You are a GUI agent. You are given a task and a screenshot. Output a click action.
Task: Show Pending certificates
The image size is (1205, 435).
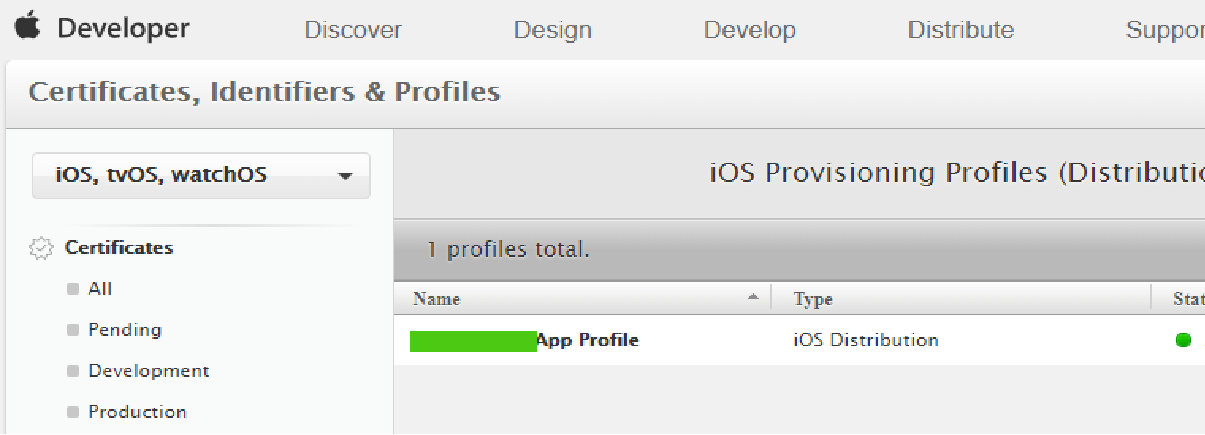pyautogui.click(x=125, y=330)
